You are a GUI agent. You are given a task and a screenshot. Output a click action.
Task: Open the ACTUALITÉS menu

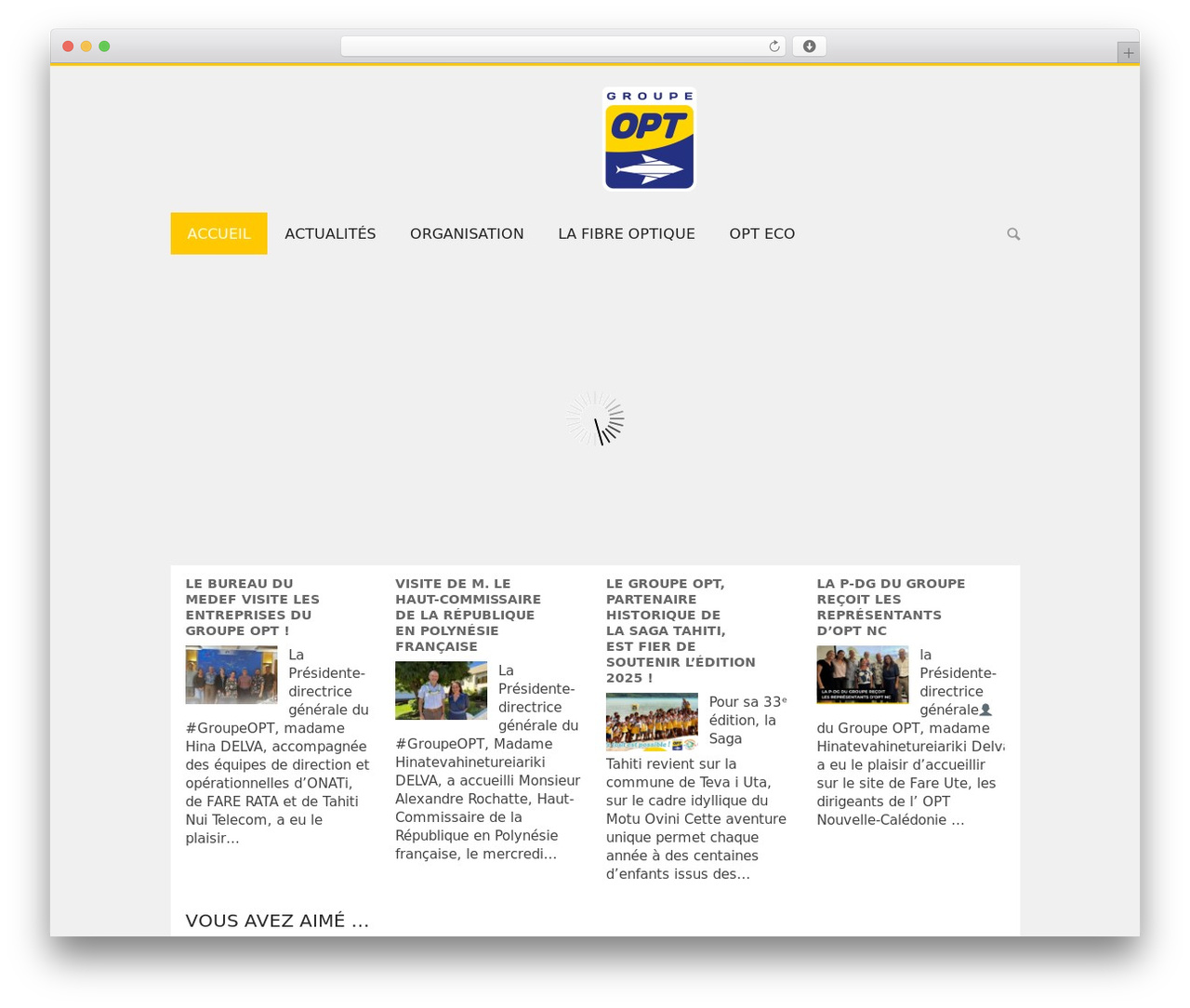pyautogui.click(x=330, y=233)
